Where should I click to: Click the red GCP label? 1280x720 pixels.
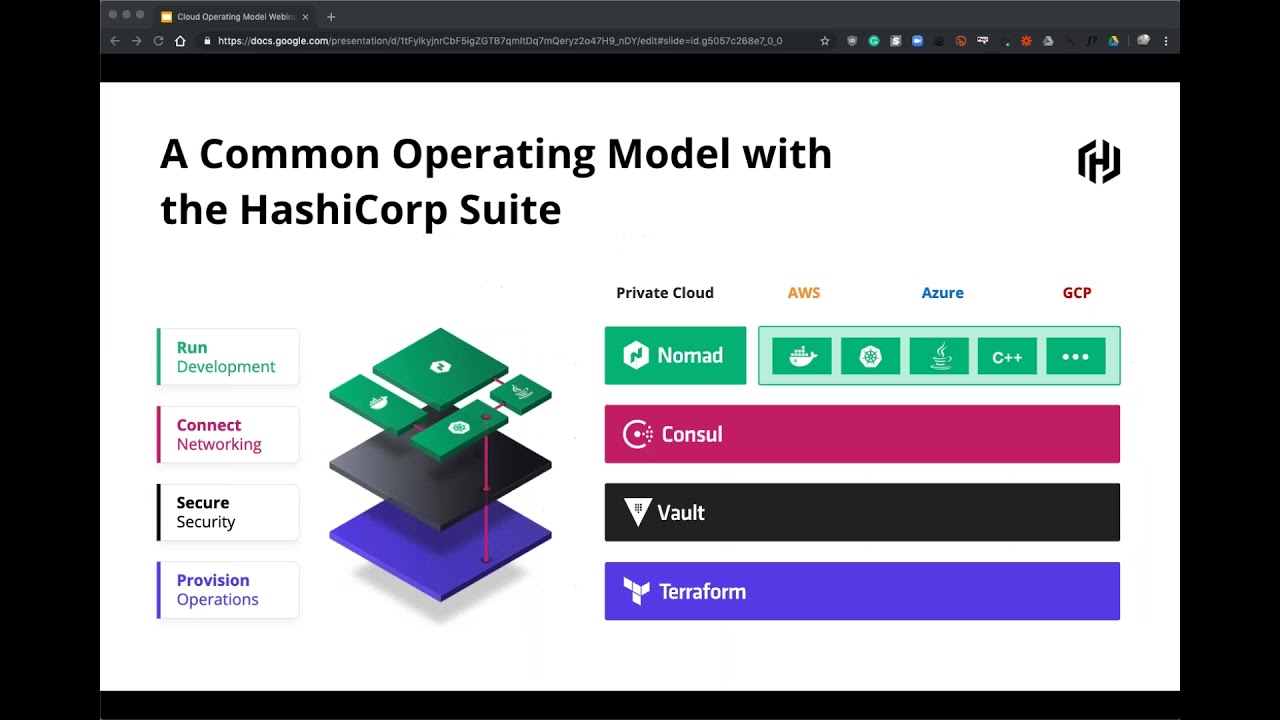(1077, 293)
